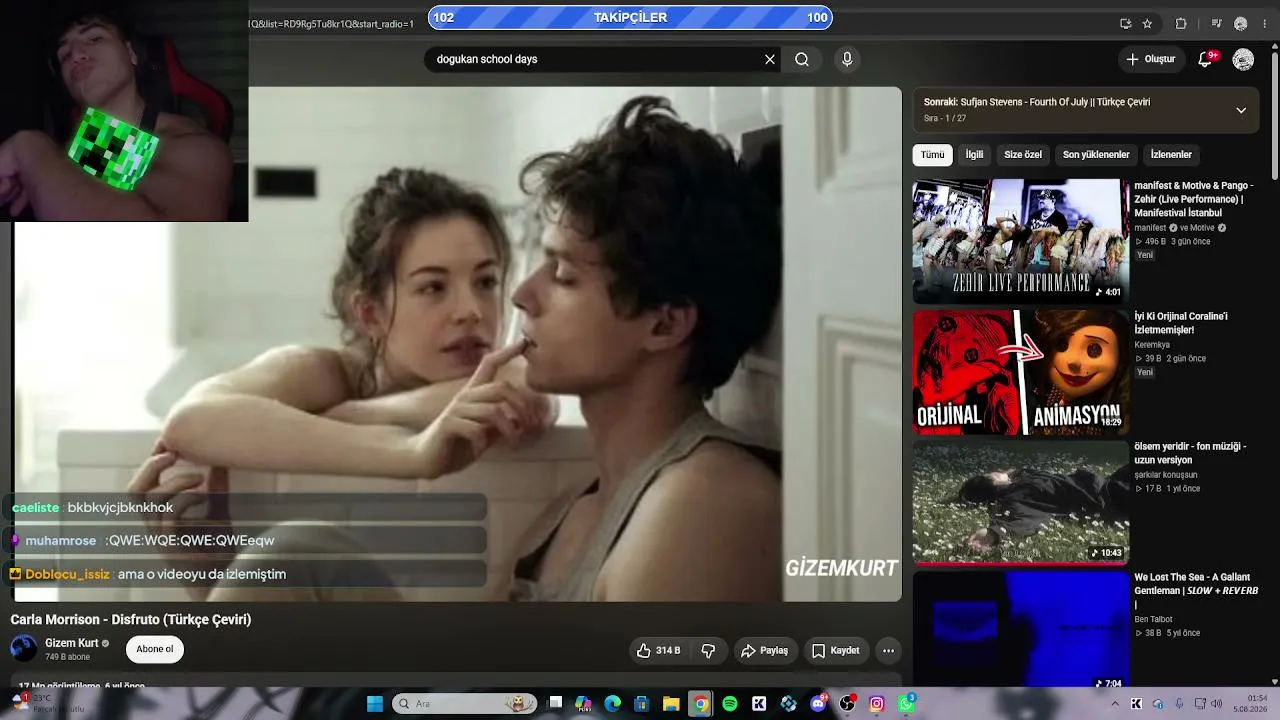1280x720 pixels.
Task: Dislike the Carla Morrison video
Action: (x=708, y=651)
